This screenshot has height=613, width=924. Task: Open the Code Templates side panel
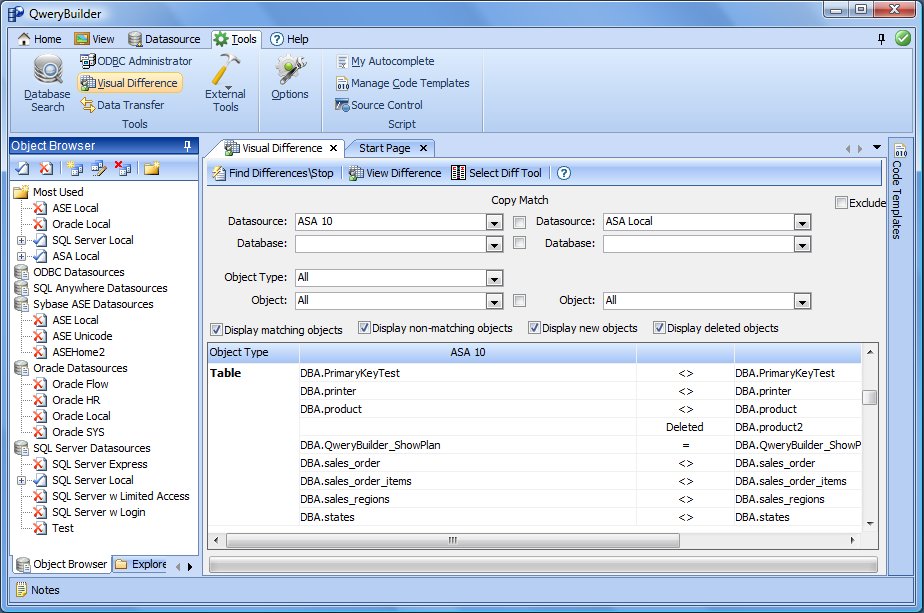pos(897,191)
